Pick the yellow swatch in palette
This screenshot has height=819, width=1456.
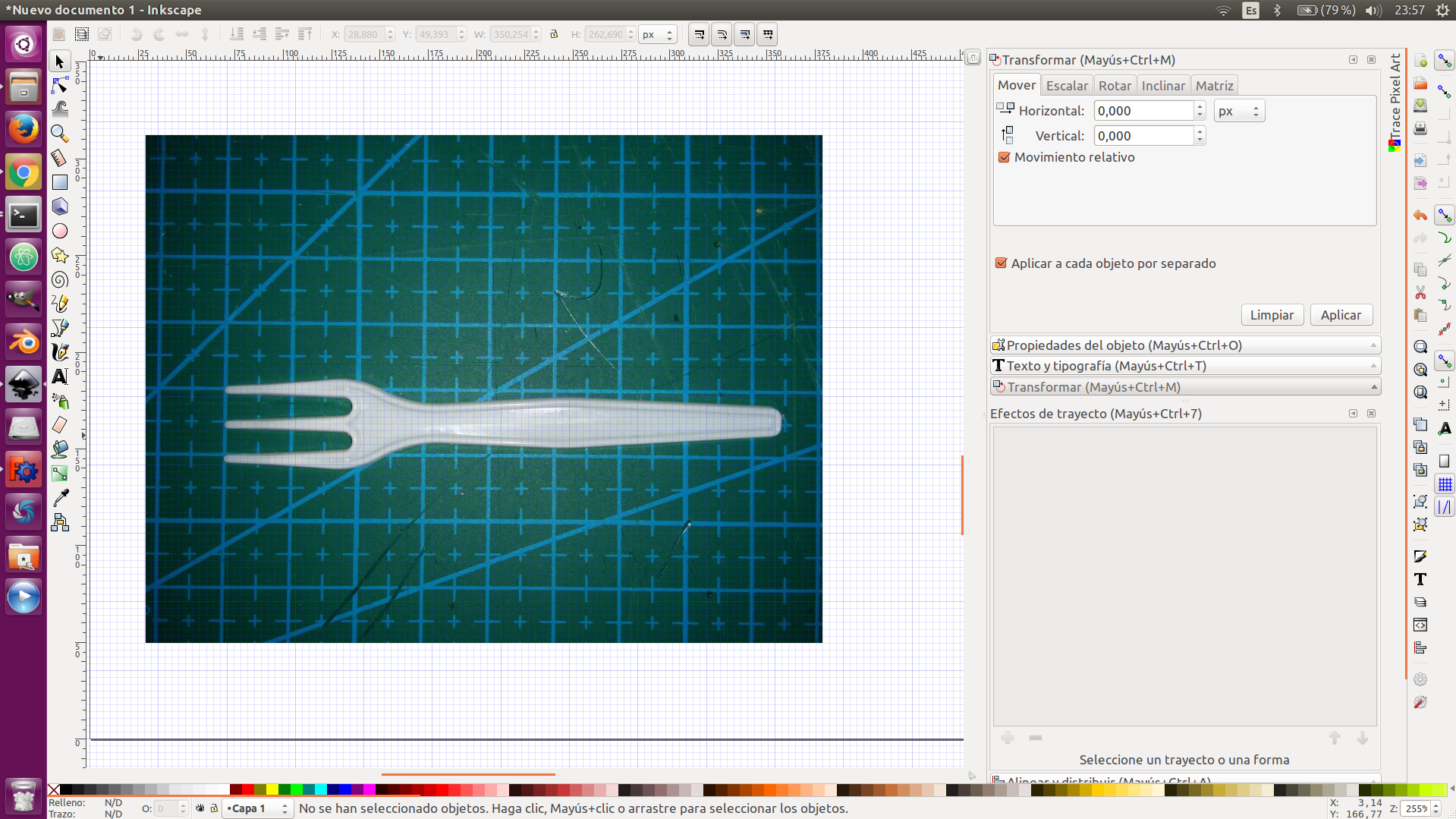click(272, 790)
